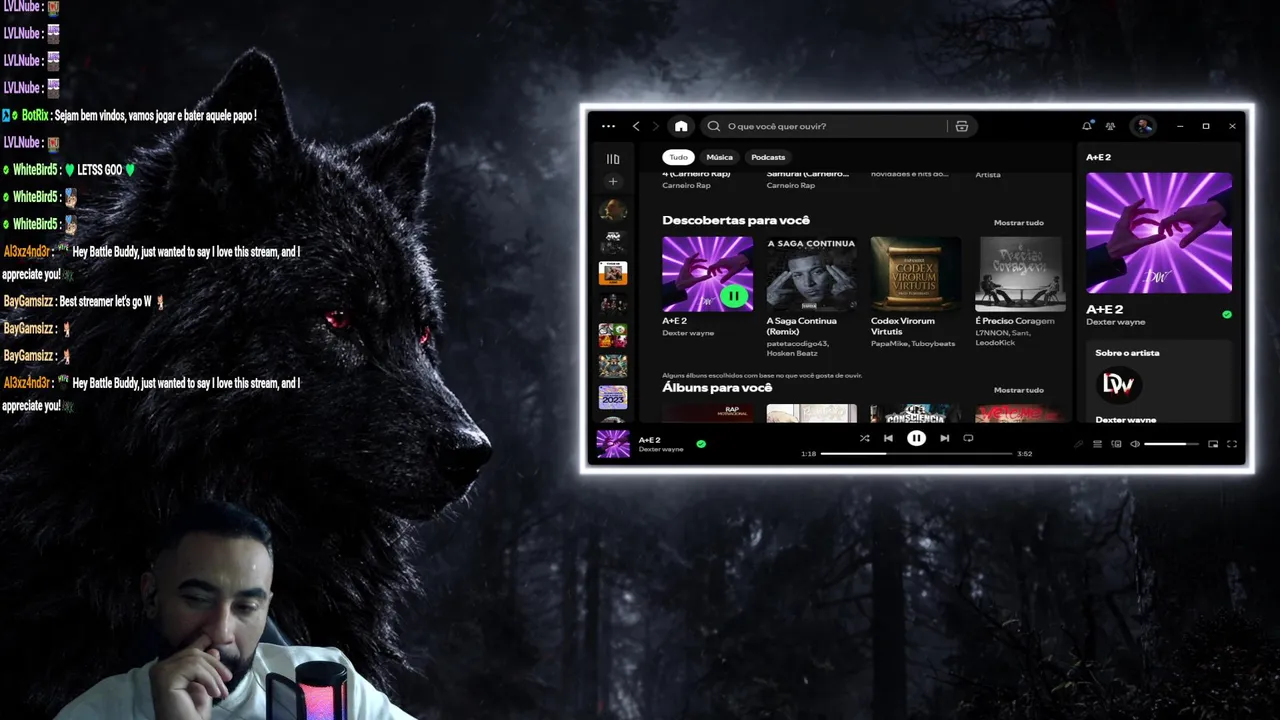The height and width of the screenshot is (720, 1280).
Task: Enter full screen with the player-bar icon
Action: [x=1232, y=444]
